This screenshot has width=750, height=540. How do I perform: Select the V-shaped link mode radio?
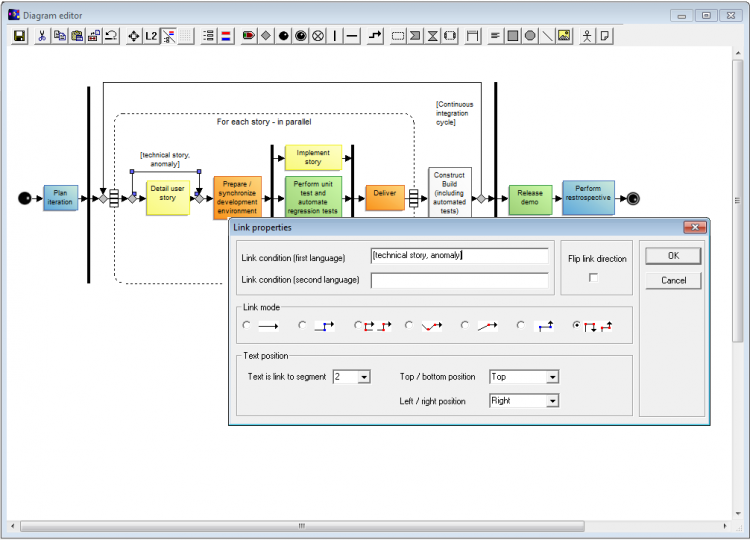pyautogui.click(x=408, y=325)
